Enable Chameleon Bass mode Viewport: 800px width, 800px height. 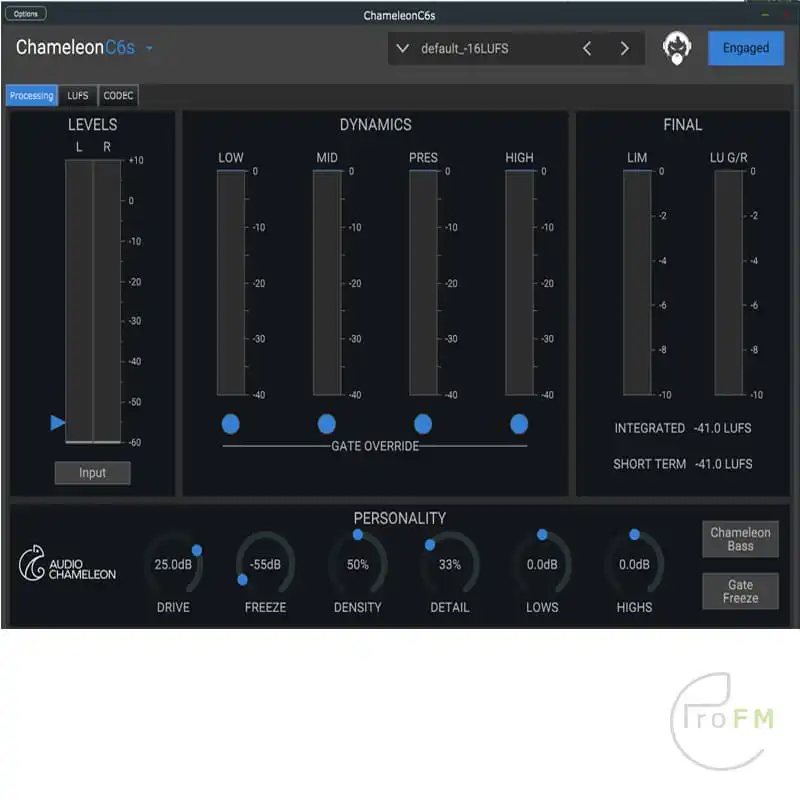[x=740, y=539]
